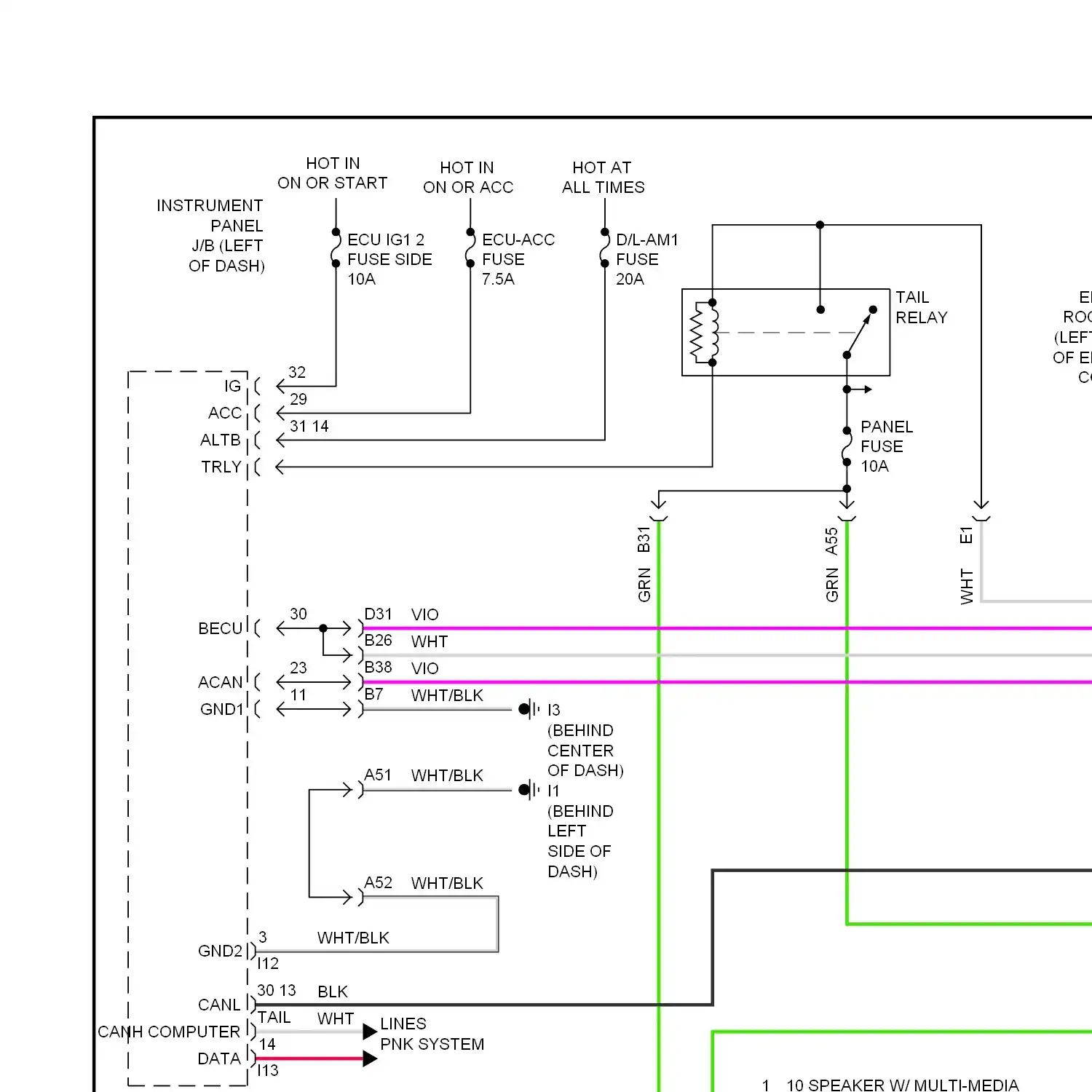Click the vertical A55 connector label
Viewport: 1092px width, 1092px height.
(x=832, y=541)
